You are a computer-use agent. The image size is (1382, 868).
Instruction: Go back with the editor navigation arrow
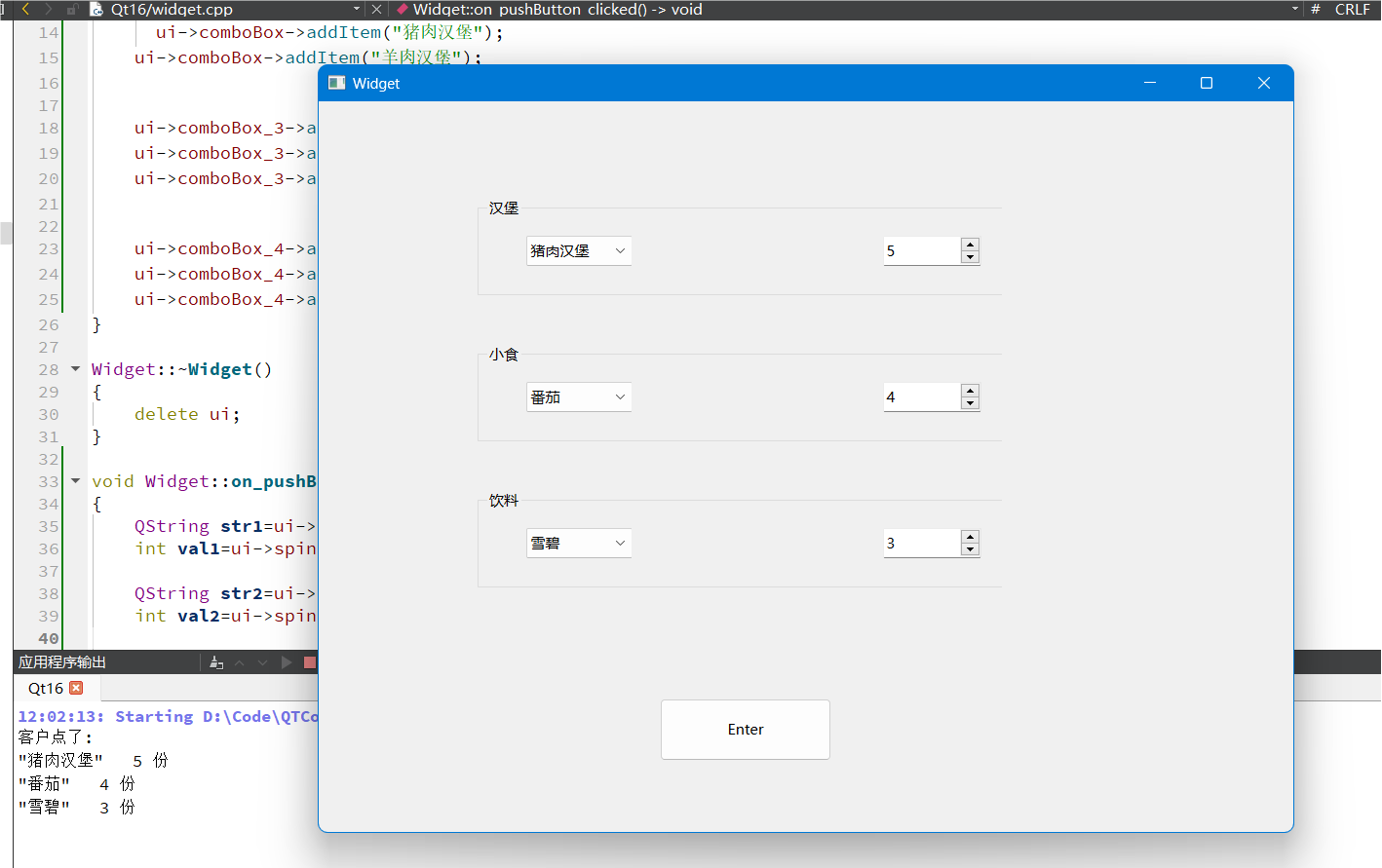tap(25, 9)
